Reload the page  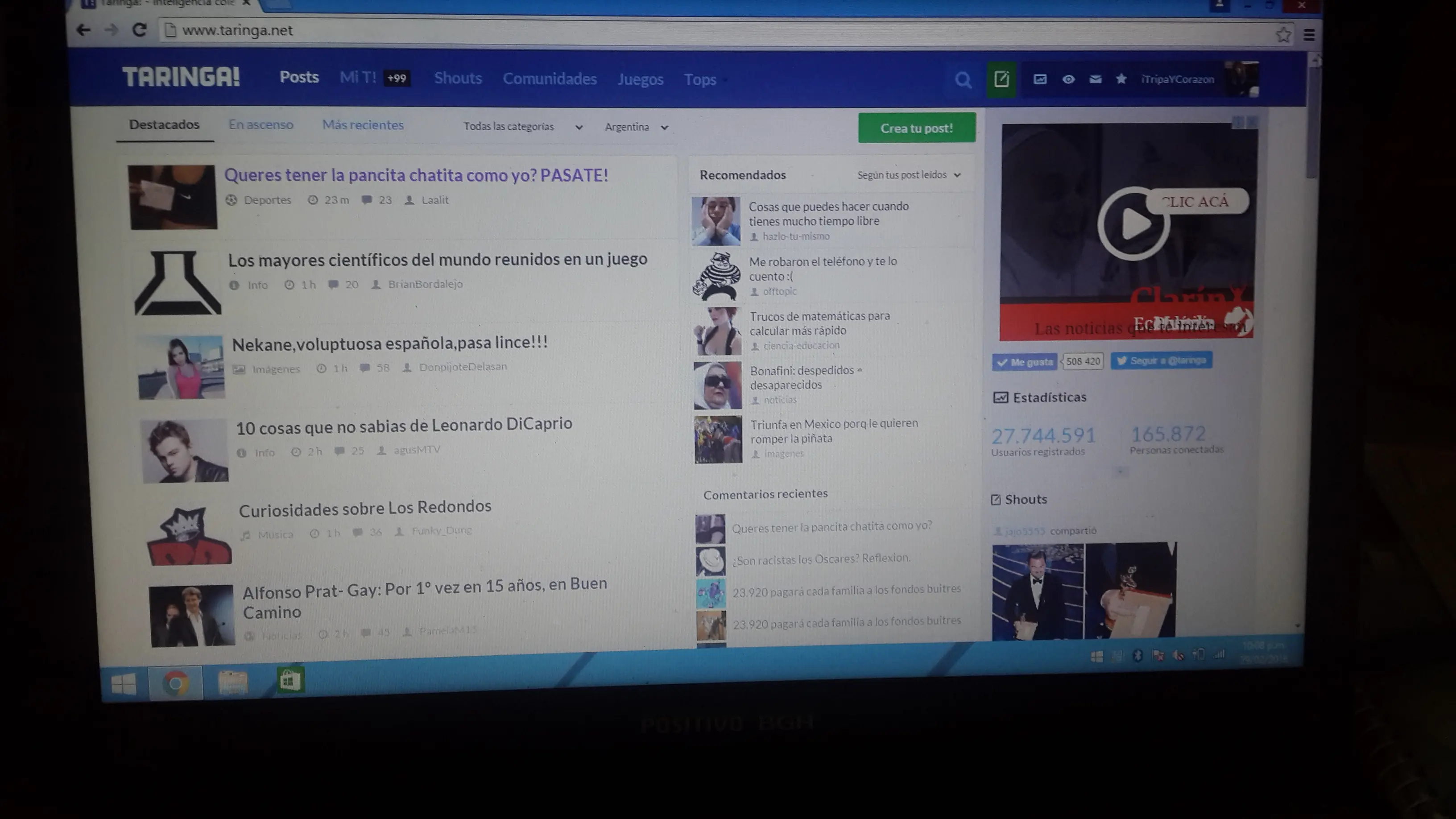[x=139, y=30]
